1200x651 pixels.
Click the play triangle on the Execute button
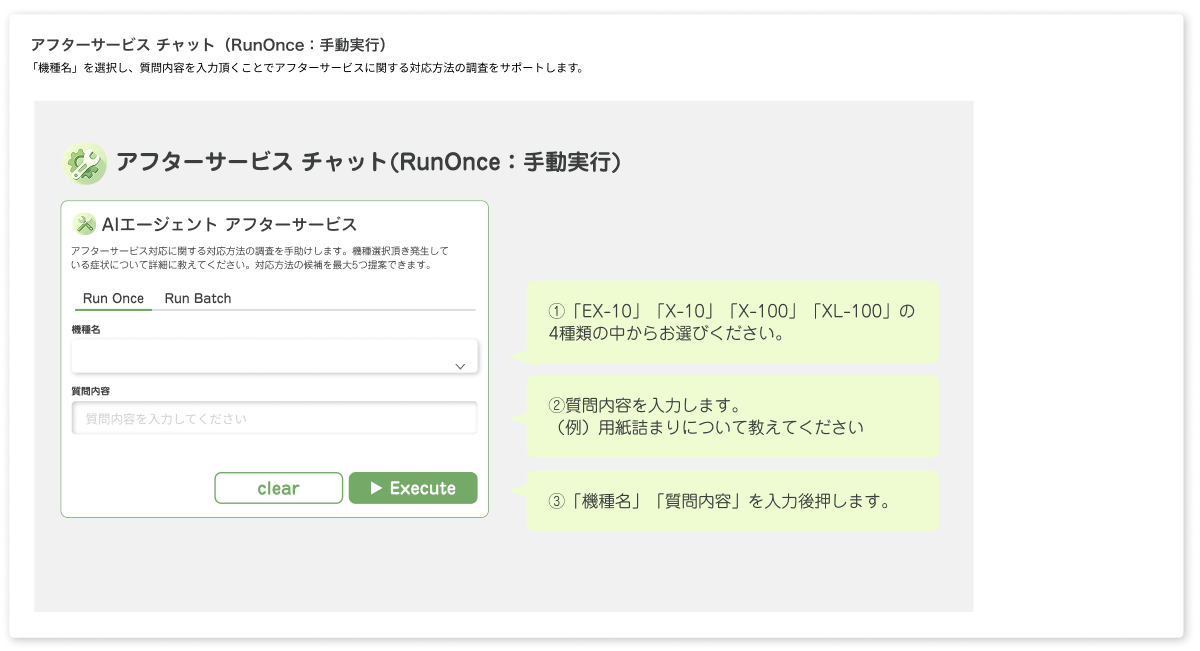(x=376, y=488)
